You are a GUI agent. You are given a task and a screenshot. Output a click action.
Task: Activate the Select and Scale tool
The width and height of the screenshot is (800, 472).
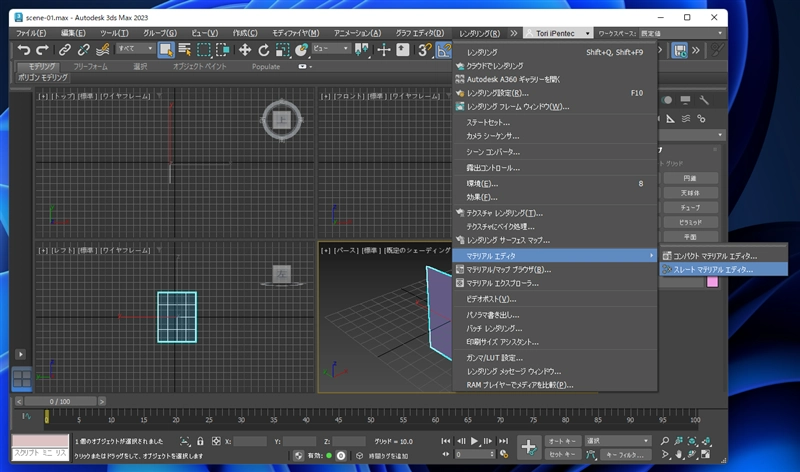pos(282,49)
